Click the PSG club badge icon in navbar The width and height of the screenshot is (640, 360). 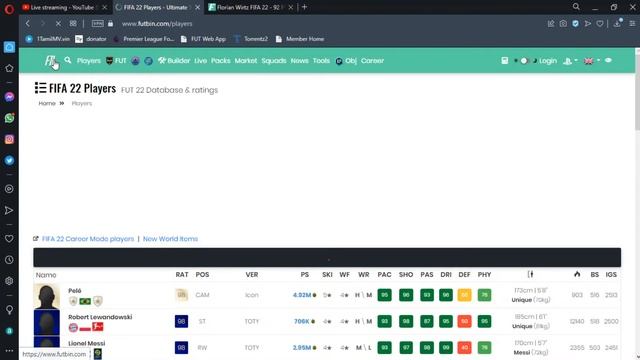(136, 61)
